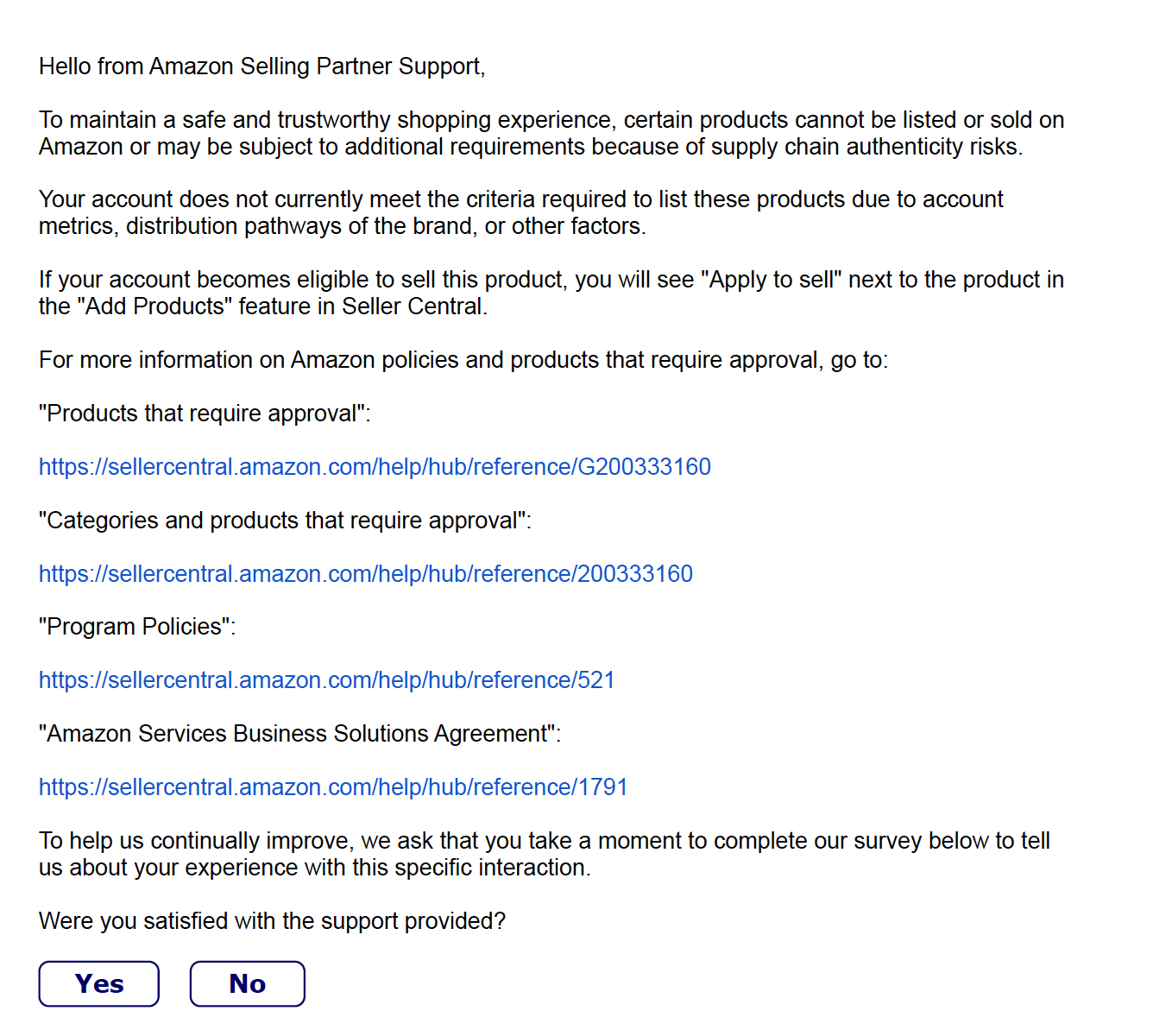Click the "Products that require approval" label
Image resolution: width=1153 pixels, height=1036 pixels.
(x=204, y=414)
